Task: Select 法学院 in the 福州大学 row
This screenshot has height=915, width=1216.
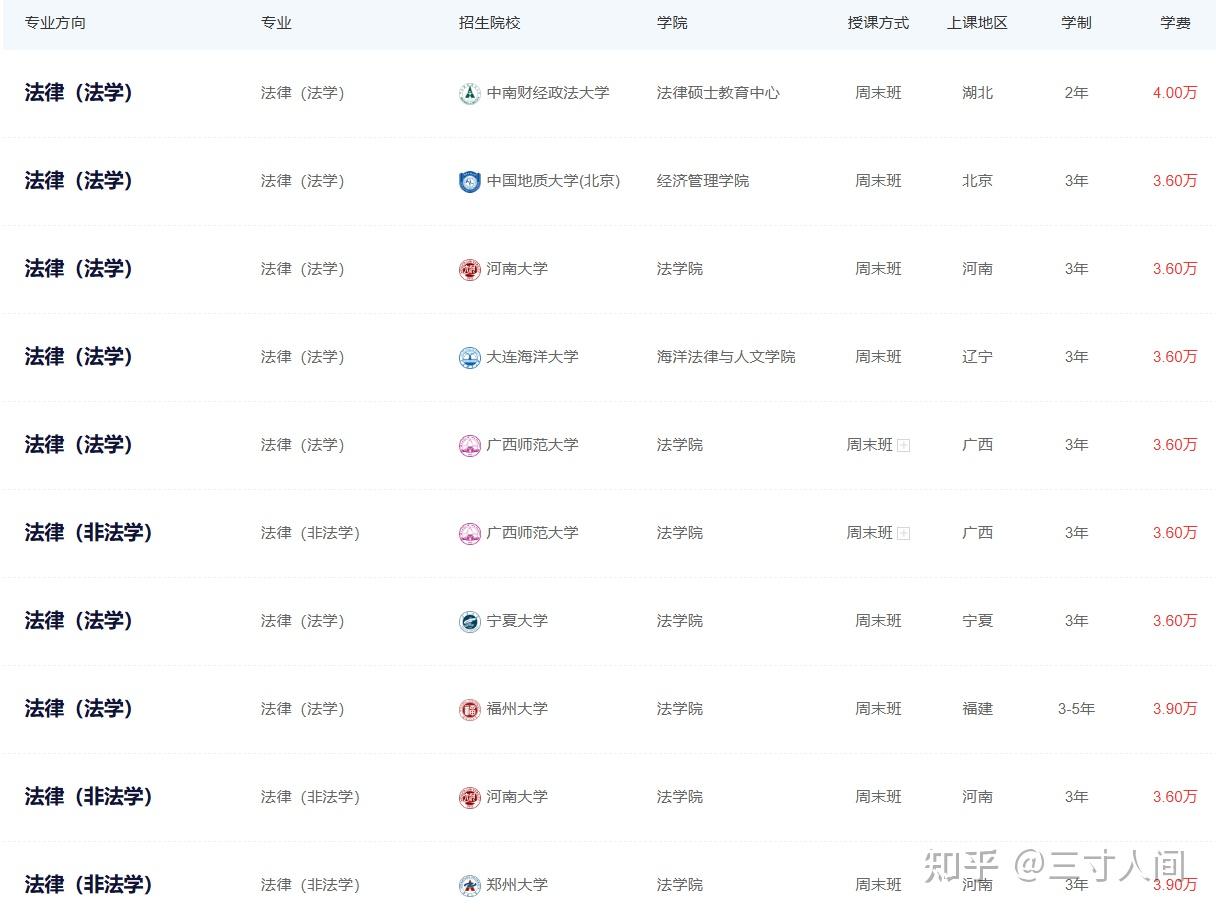Action: pos(680,709)
